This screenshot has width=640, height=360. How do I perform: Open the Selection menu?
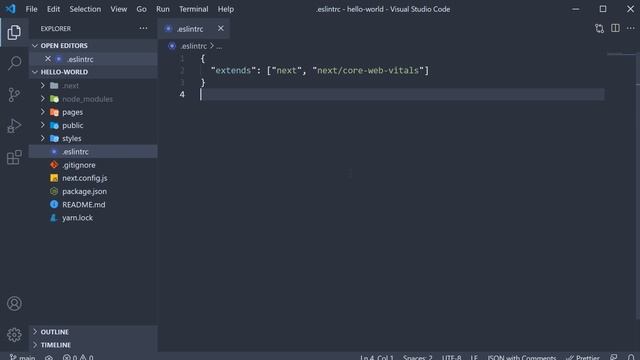coord(85,9)
